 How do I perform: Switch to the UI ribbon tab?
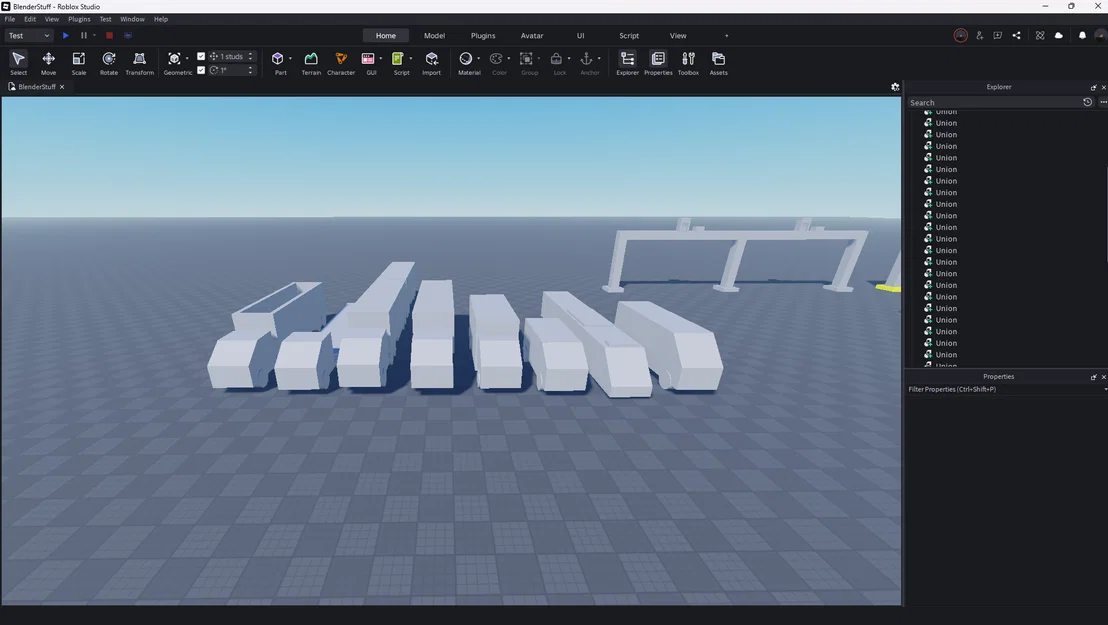tap(580, 35)
